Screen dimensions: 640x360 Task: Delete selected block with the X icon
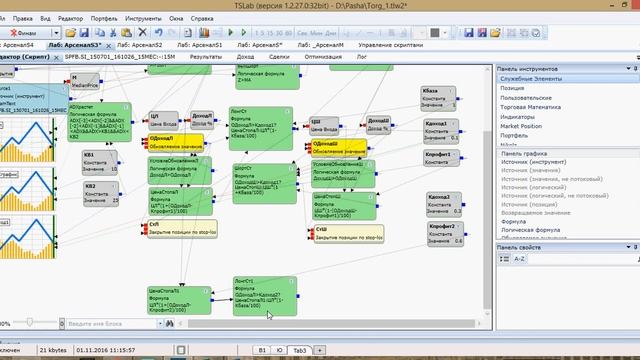pyautogui.click(x=142, y=33)
